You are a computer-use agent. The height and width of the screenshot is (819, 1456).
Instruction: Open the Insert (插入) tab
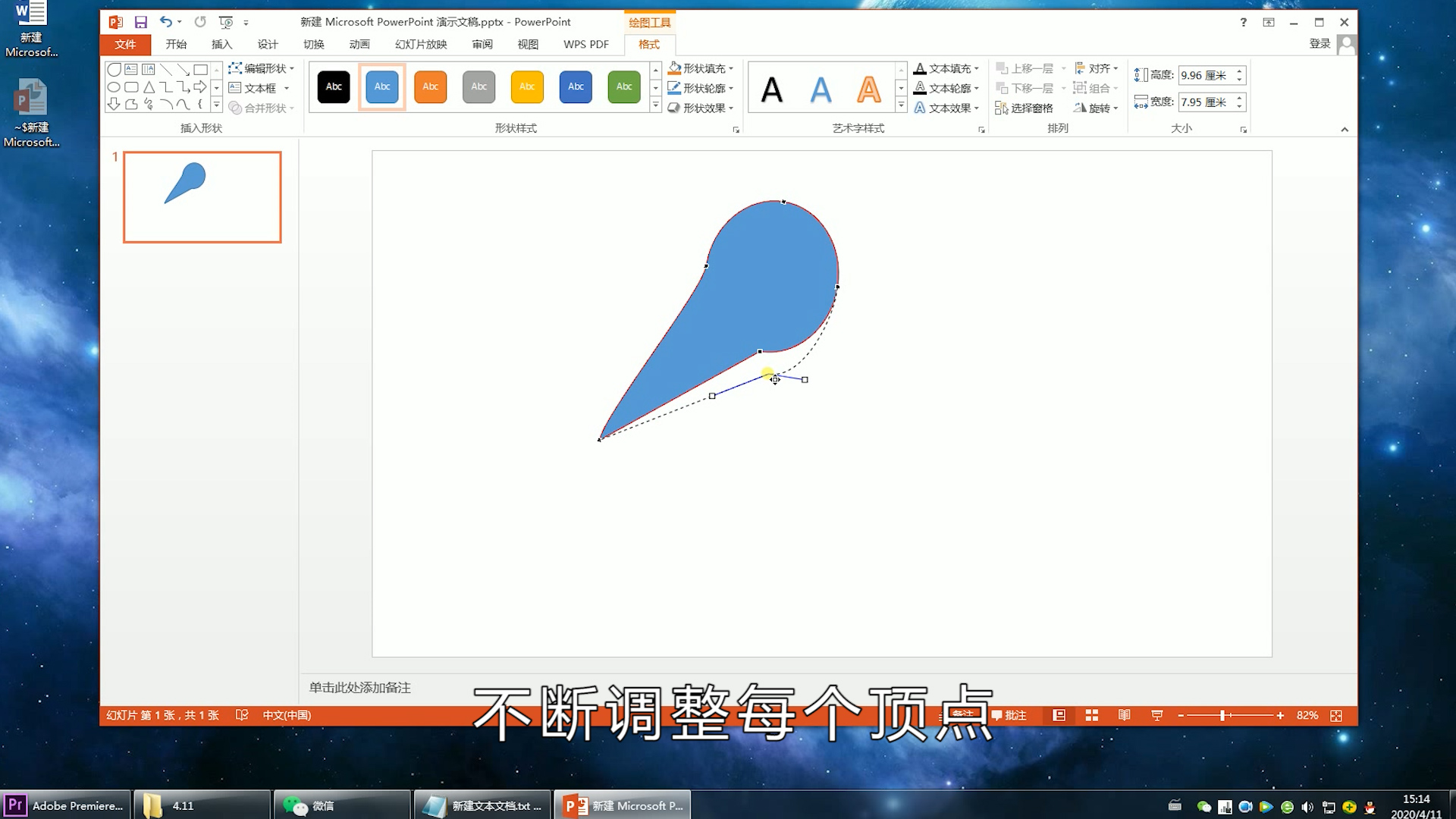click(221, 44)
